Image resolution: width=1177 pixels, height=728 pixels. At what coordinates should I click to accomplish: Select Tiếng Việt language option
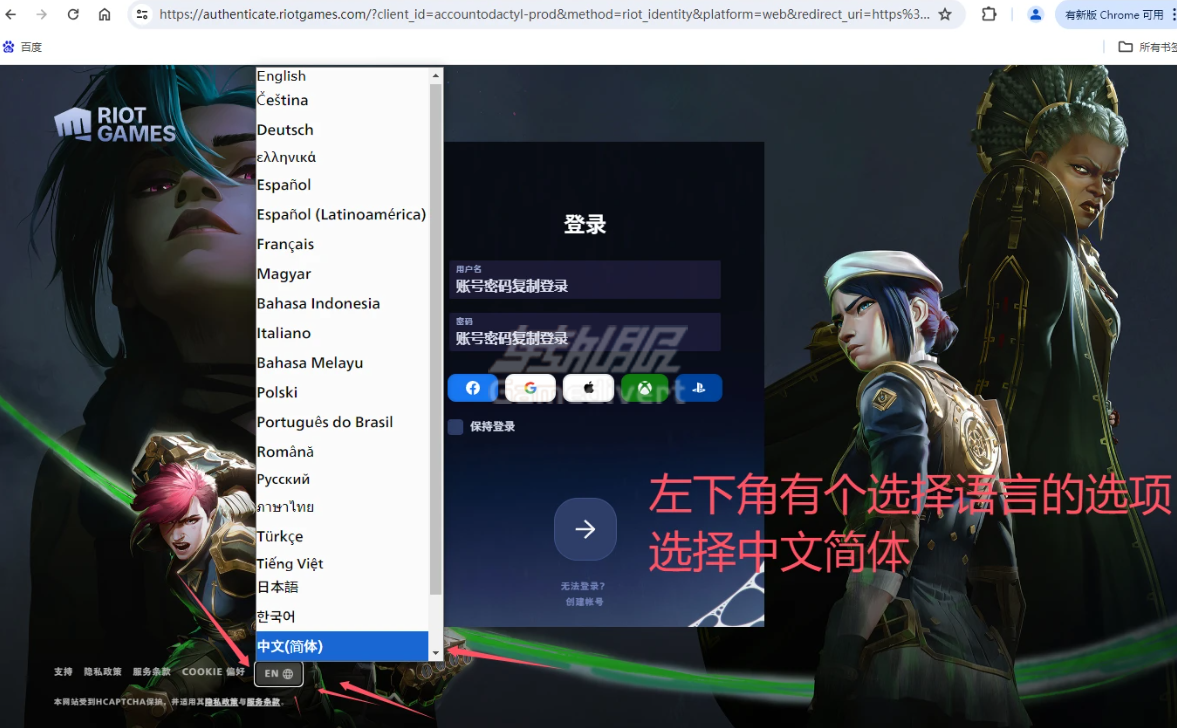(342, 564)
